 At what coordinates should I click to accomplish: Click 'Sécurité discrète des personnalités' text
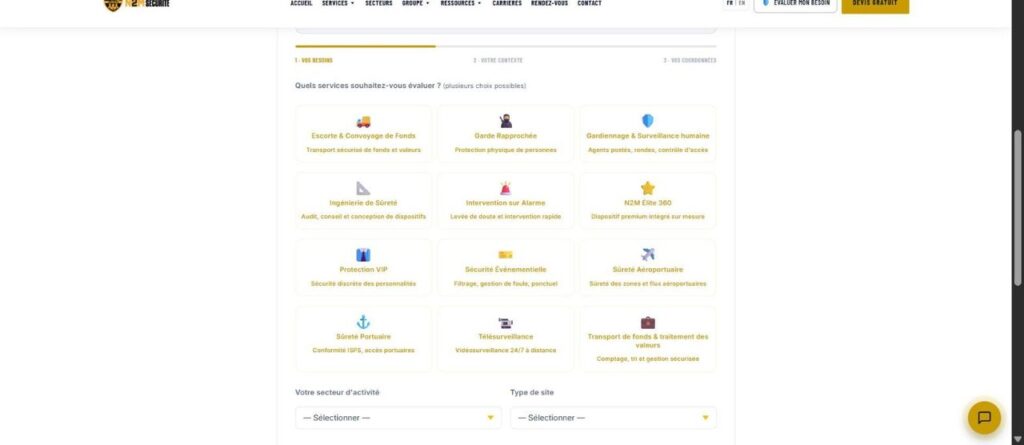point(363,284)
